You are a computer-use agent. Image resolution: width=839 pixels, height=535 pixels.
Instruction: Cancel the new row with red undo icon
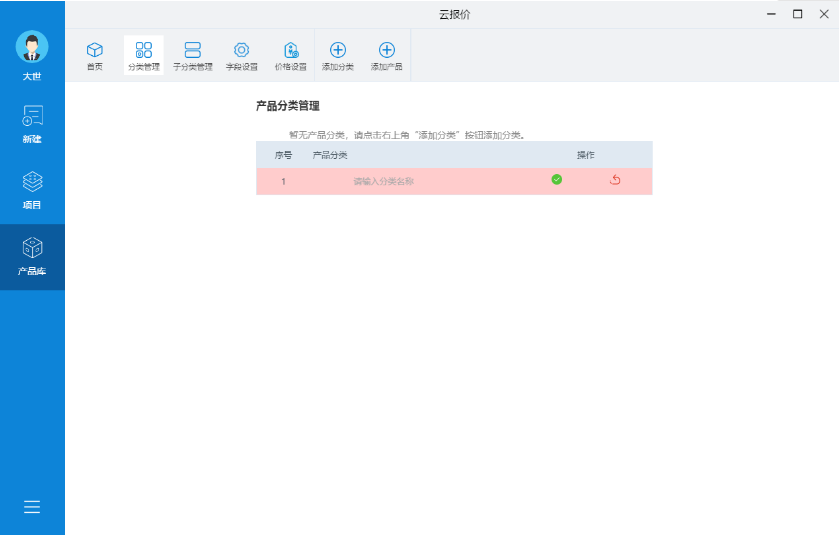615,180
